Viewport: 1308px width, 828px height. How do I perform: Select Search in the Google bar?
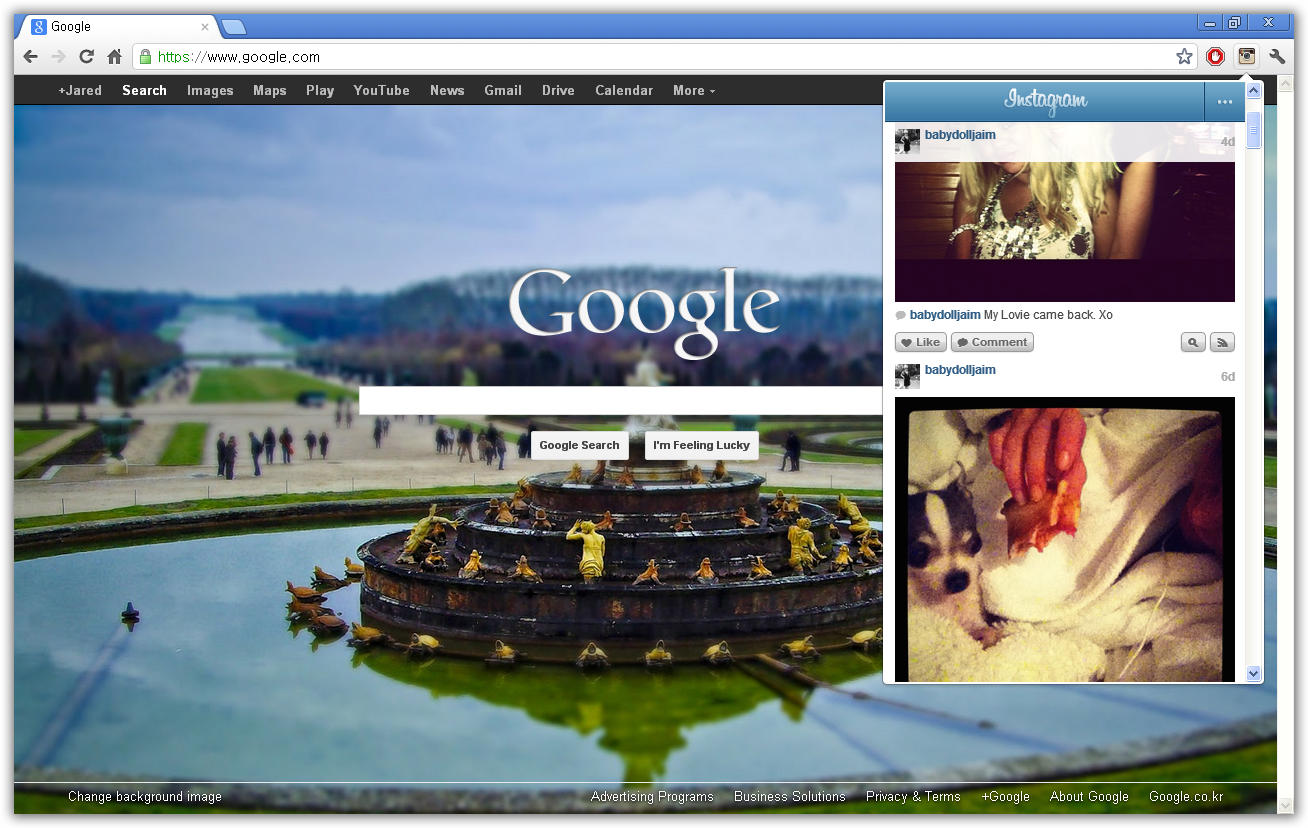[x=144, y=90]
